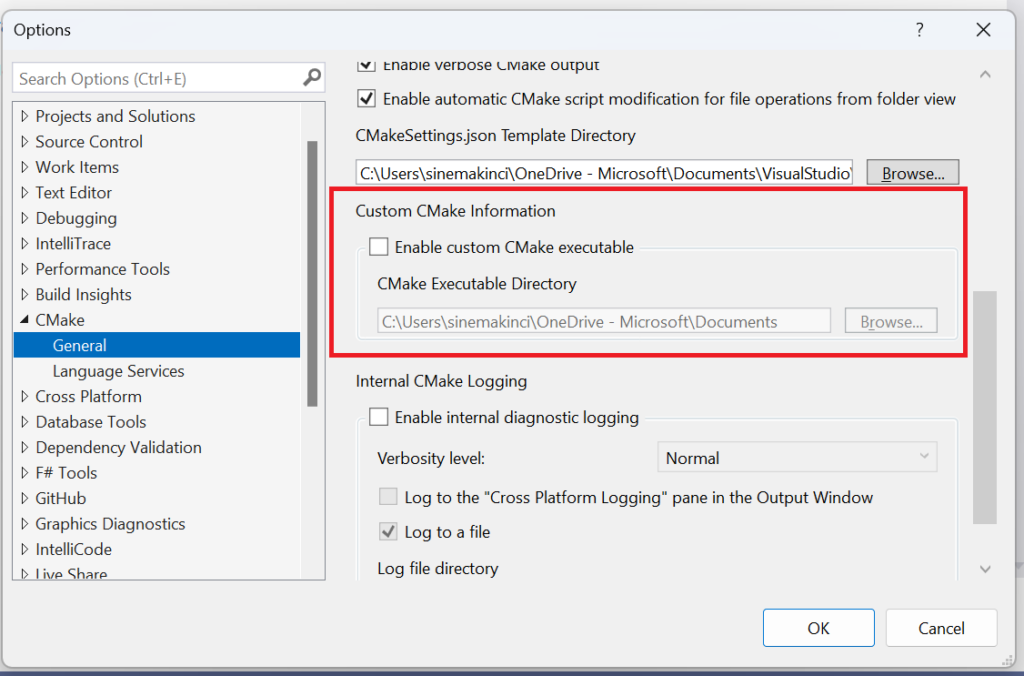The height and width of the screenshot is (676, 1024).
Task: Uncheck Enable verbose CMake output
Action: click(x=367, y=63)
